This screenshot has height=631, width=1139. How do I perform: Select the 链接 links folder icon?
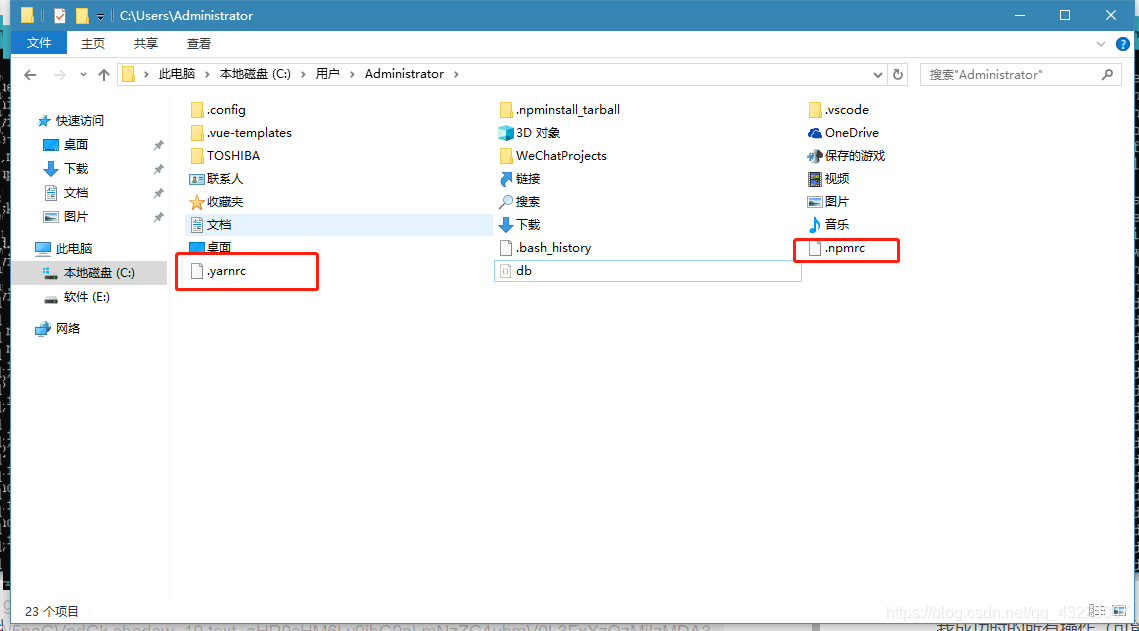tap(506, 179)
